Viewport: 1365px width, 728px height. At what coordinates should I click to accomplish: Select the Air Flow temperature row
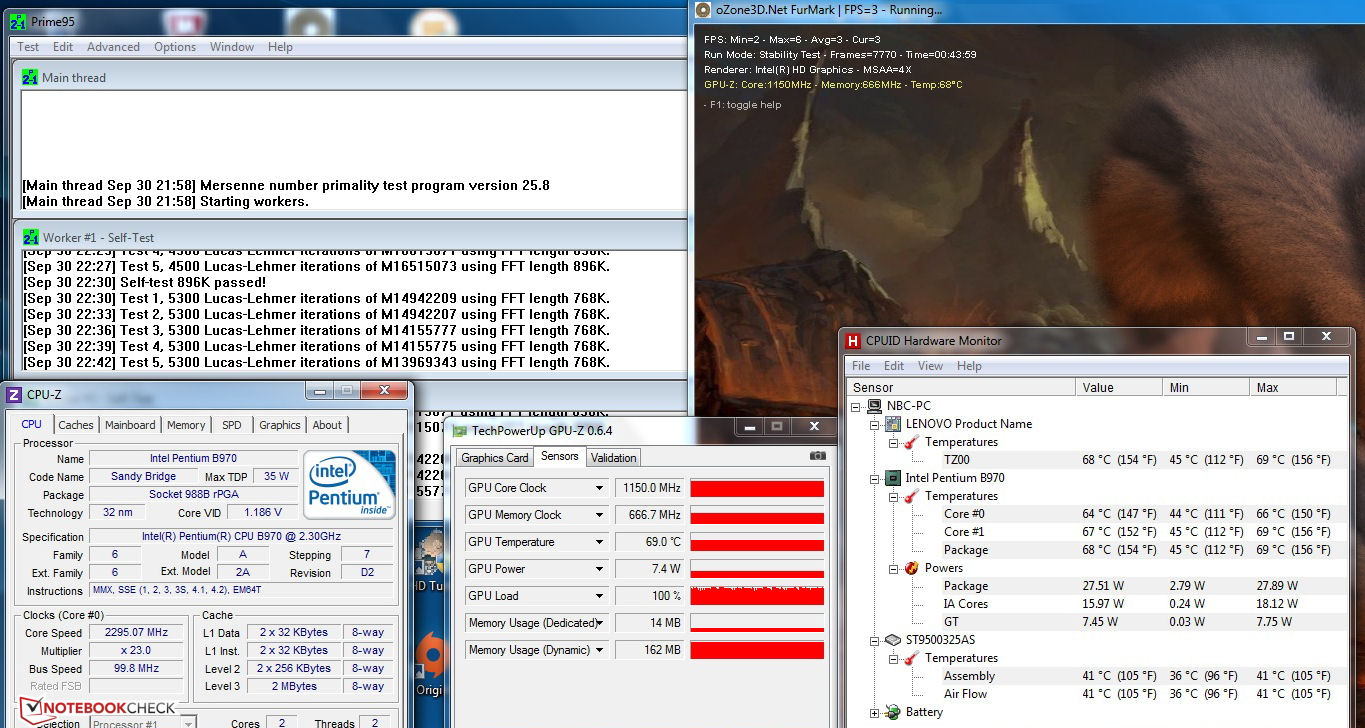tap(1095, 694)
